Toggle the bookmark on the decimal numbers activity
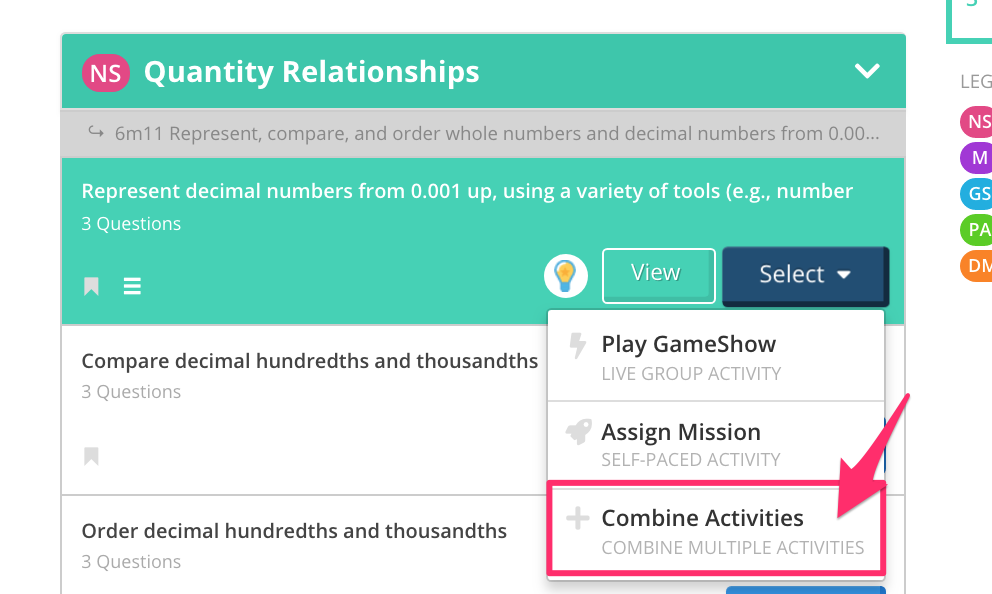The image size is (992, 594). 90,286
